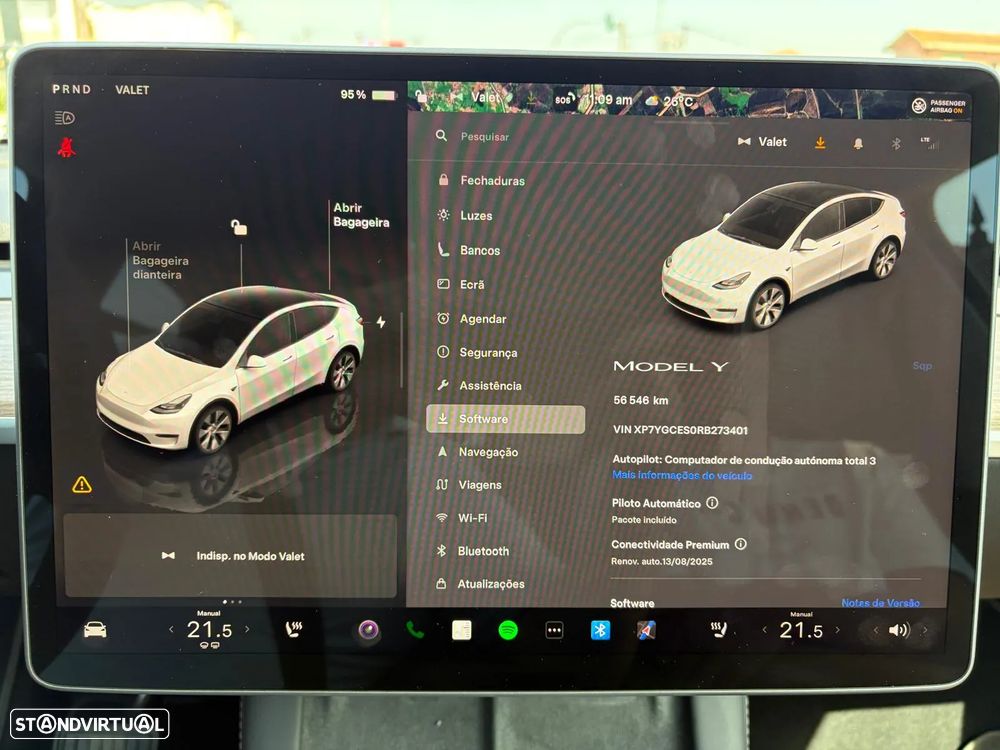Tap the Bluetooth icon in the header
The width and height of the screenshot is (1000, 750).
tap(896, 143)
